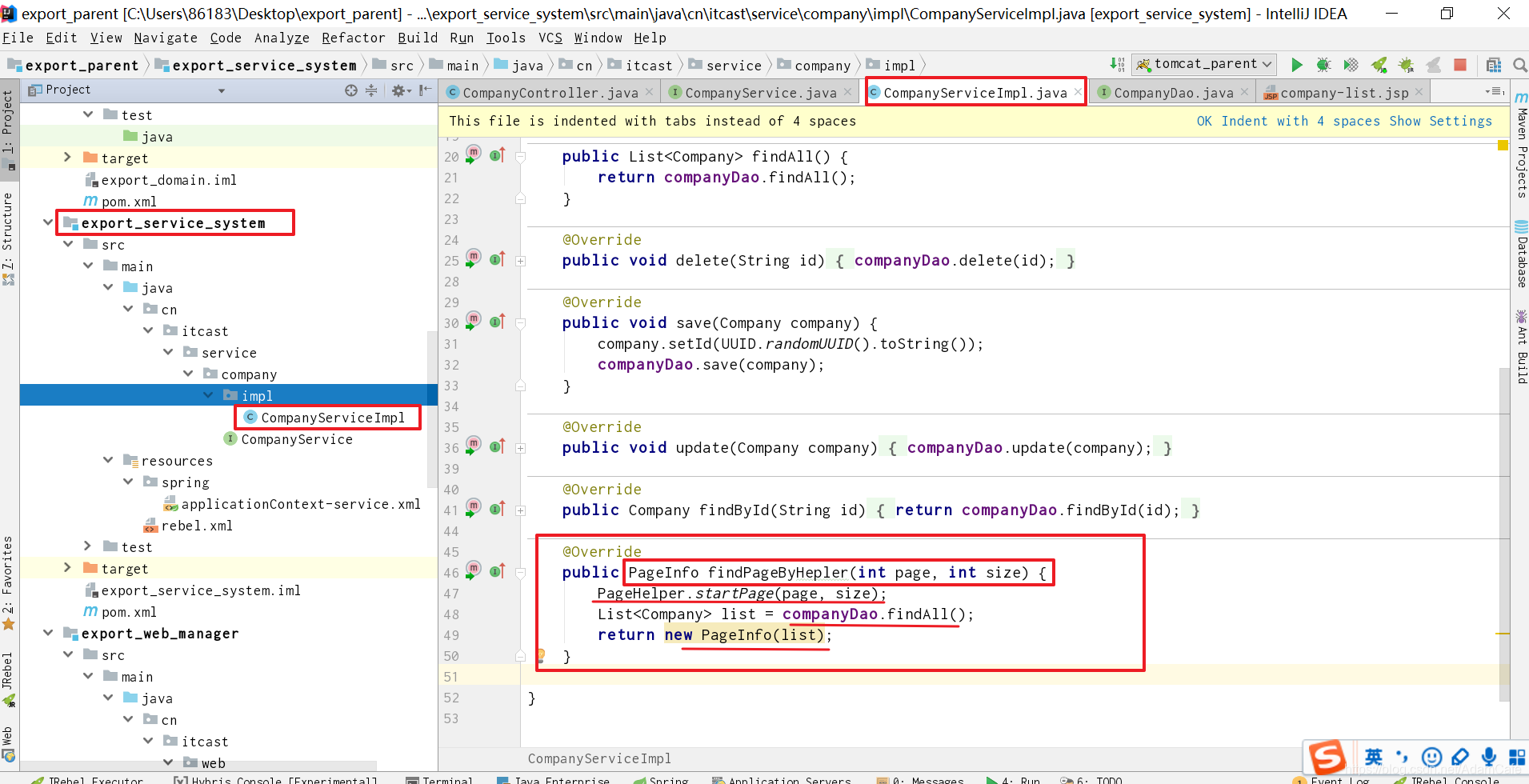
Task: Open Project view mode dropdown
Action: tap(222, 90)
